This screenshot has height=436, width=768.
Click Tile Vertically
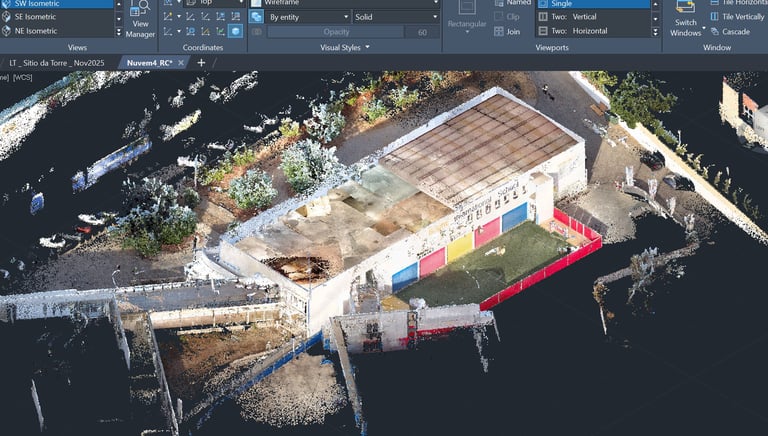tap(737, 17)
